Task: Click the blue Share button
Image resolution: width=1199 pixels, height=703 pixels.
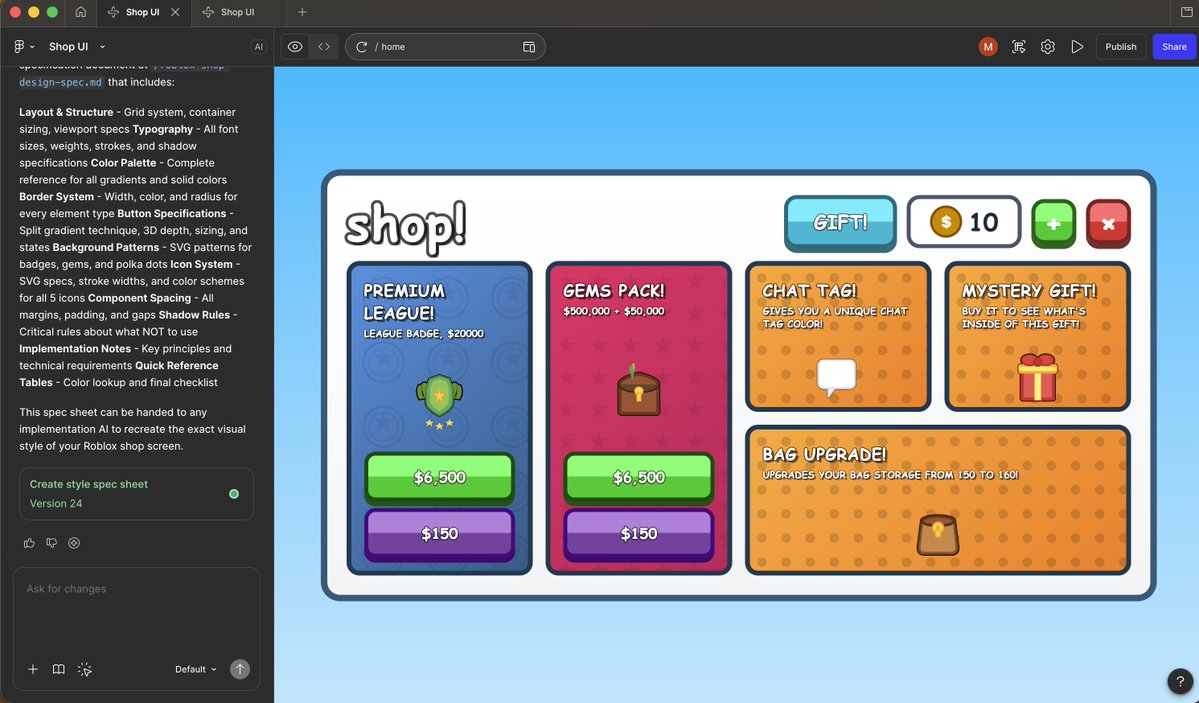Action: tap(1174, 47)
